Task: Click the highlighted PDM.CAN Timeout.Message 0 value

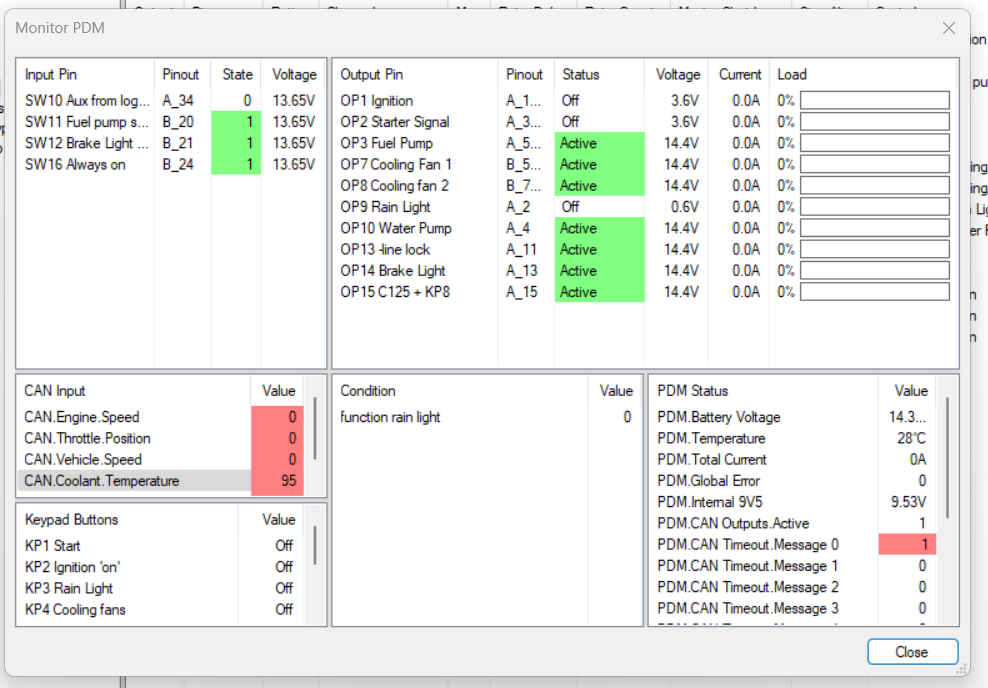Action: tap(907, 544)
